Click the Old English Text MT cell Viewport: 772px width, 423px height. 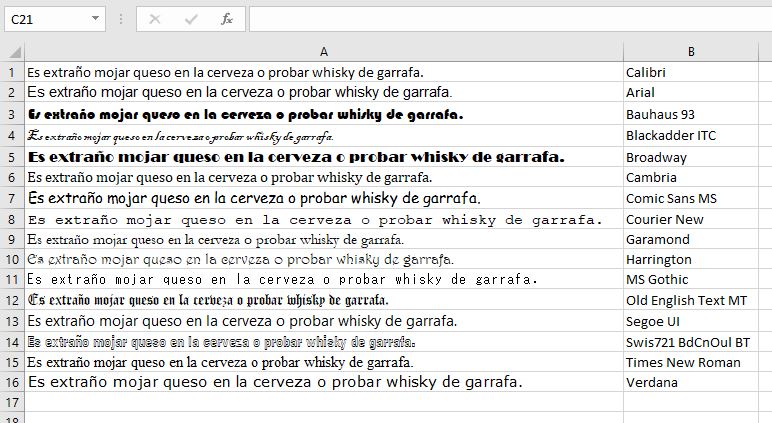tap(691, 300)
